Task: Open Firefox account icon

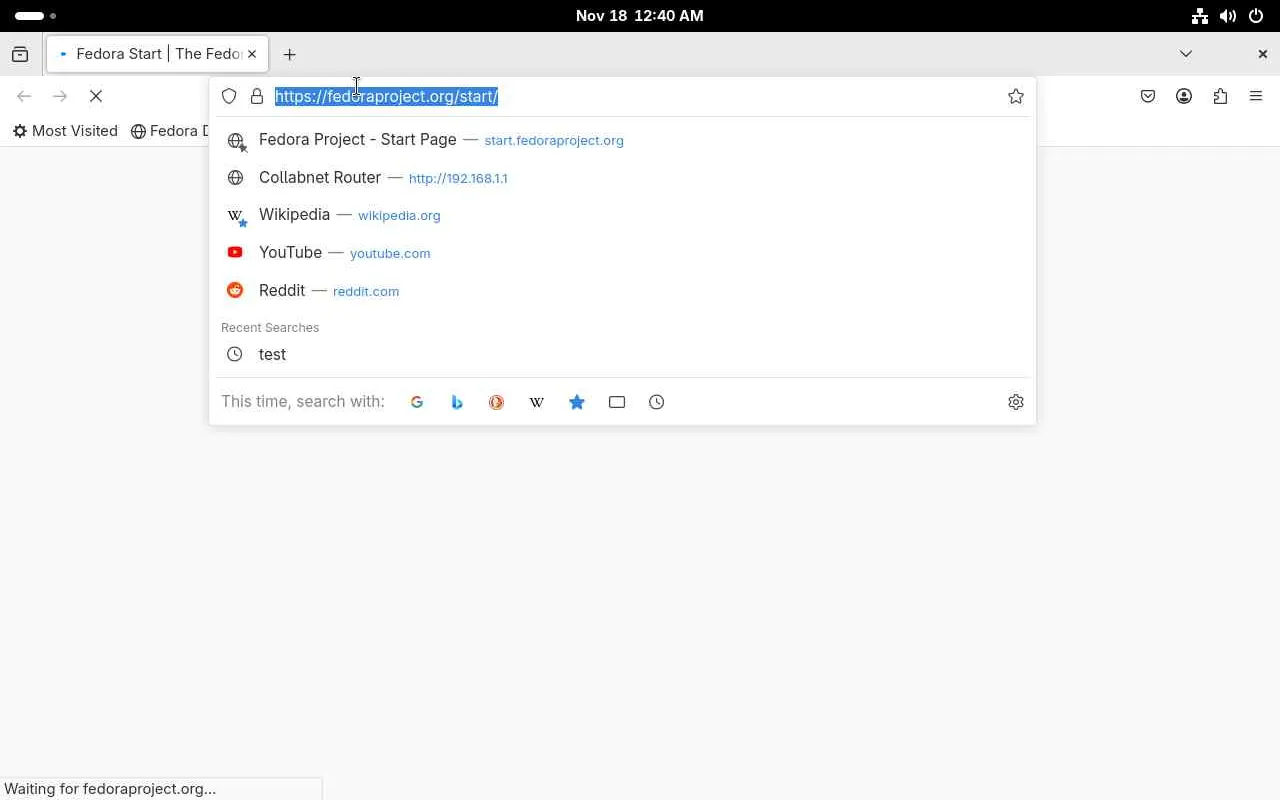Action: 1184,96
